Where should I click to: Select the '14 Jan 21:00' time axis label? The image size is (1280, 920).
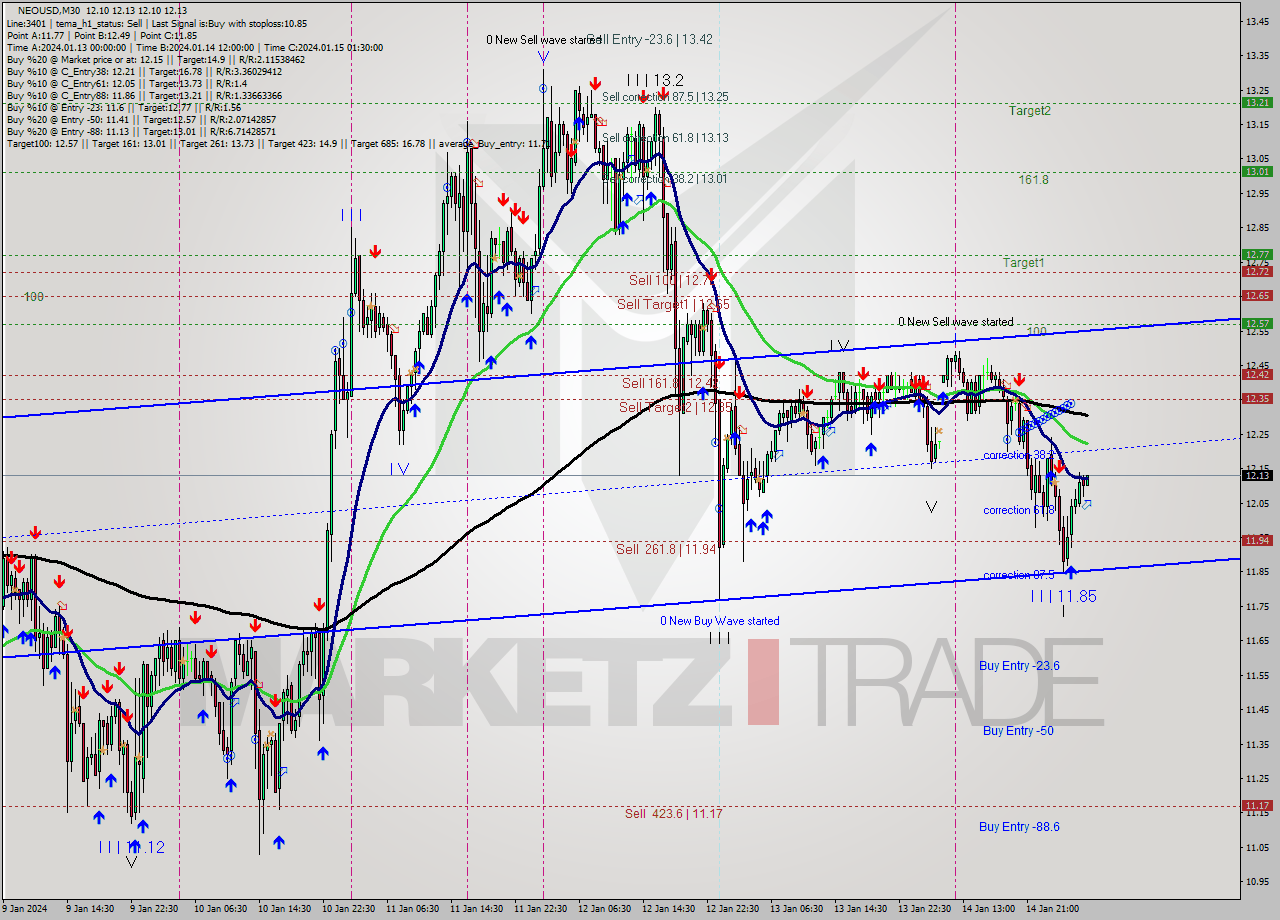point(1052,909)
